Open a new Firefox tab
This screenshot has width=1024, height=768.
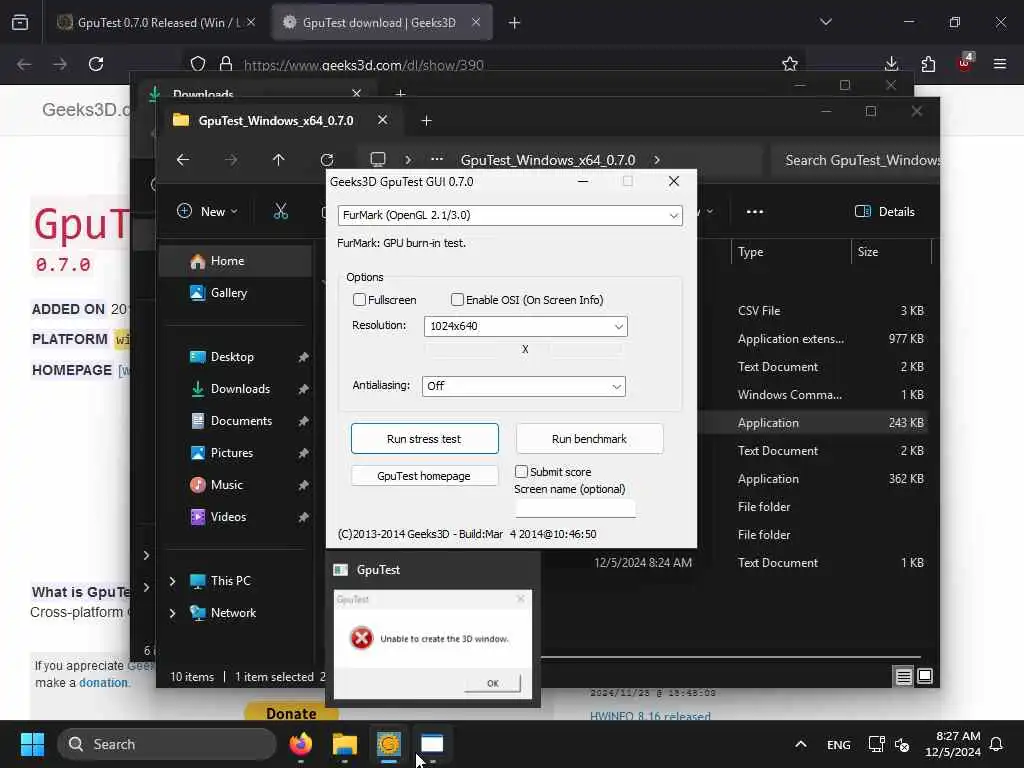[515, 22]
